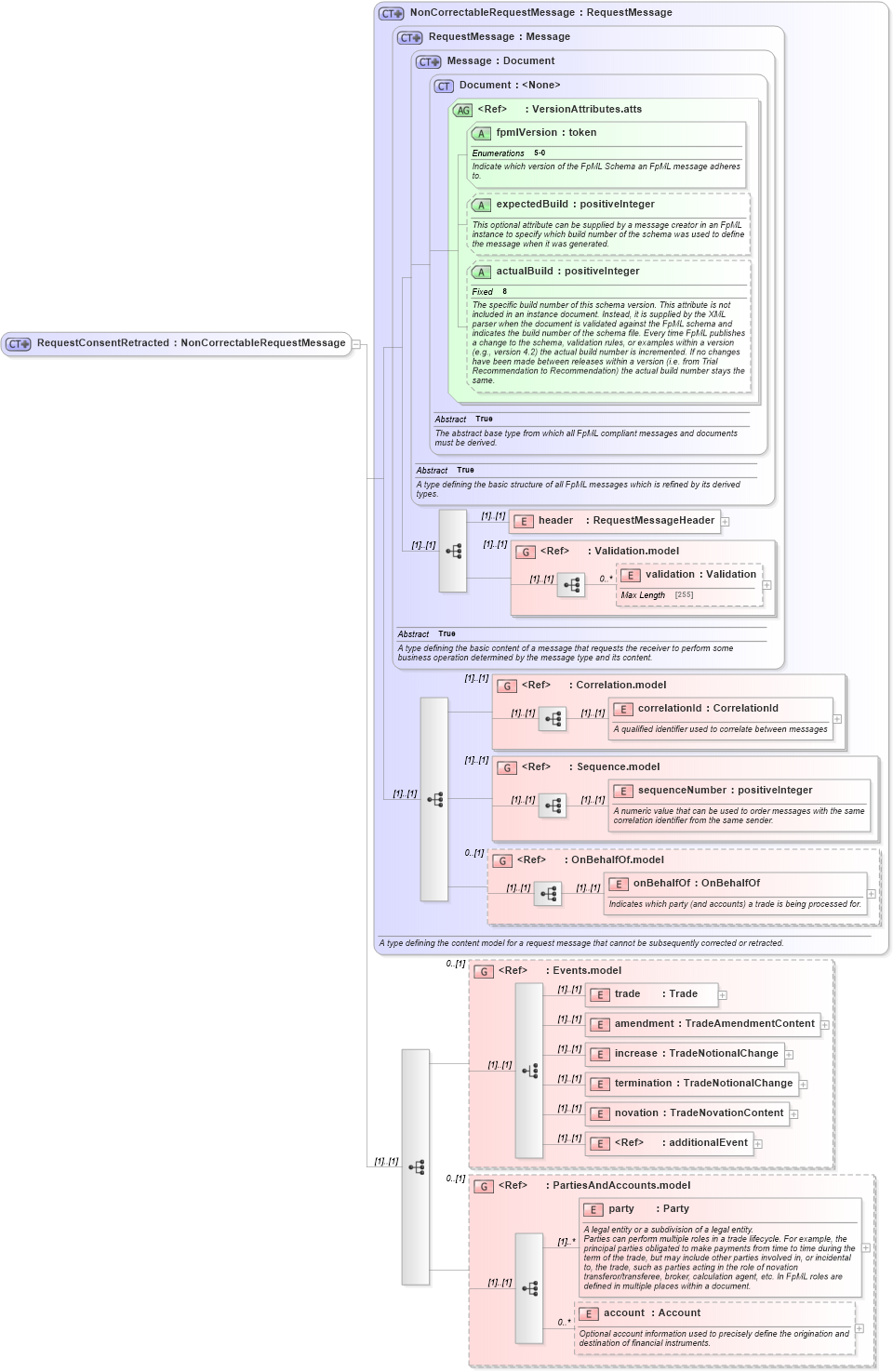Click the E icon of header element
Screen dimensions: 893x1372
523,522
